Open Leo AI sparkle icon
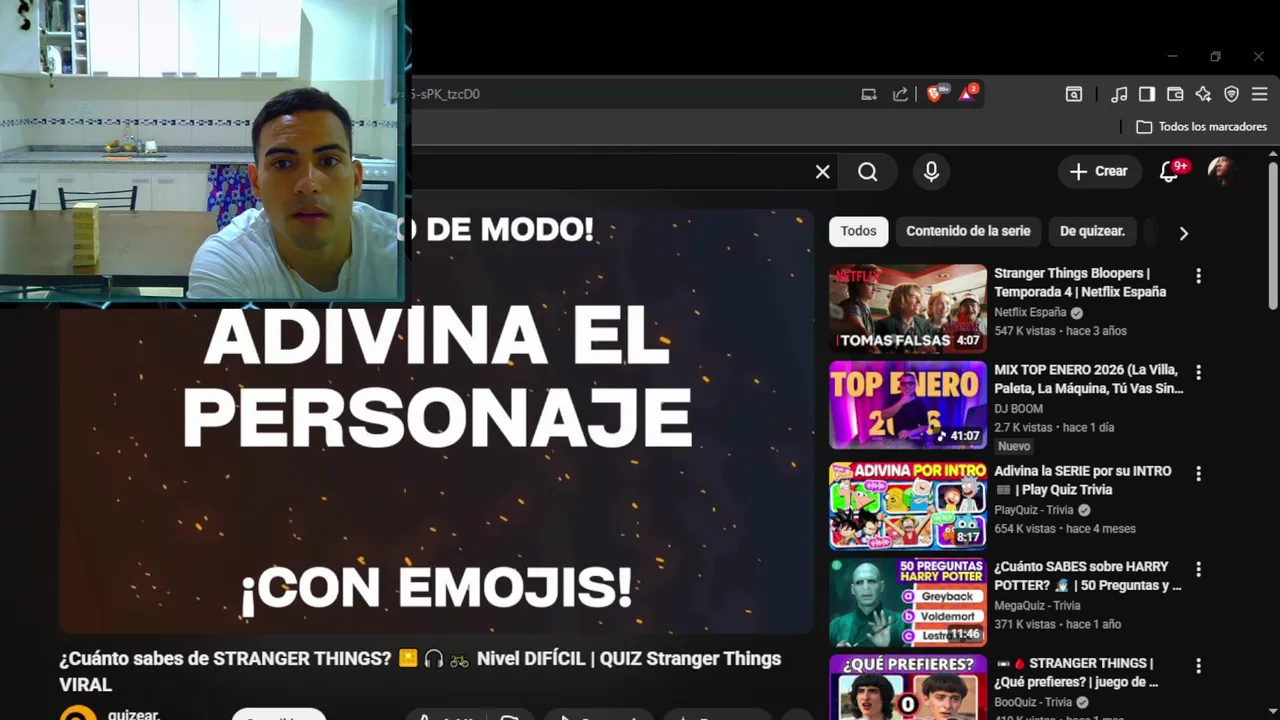 1203,94
